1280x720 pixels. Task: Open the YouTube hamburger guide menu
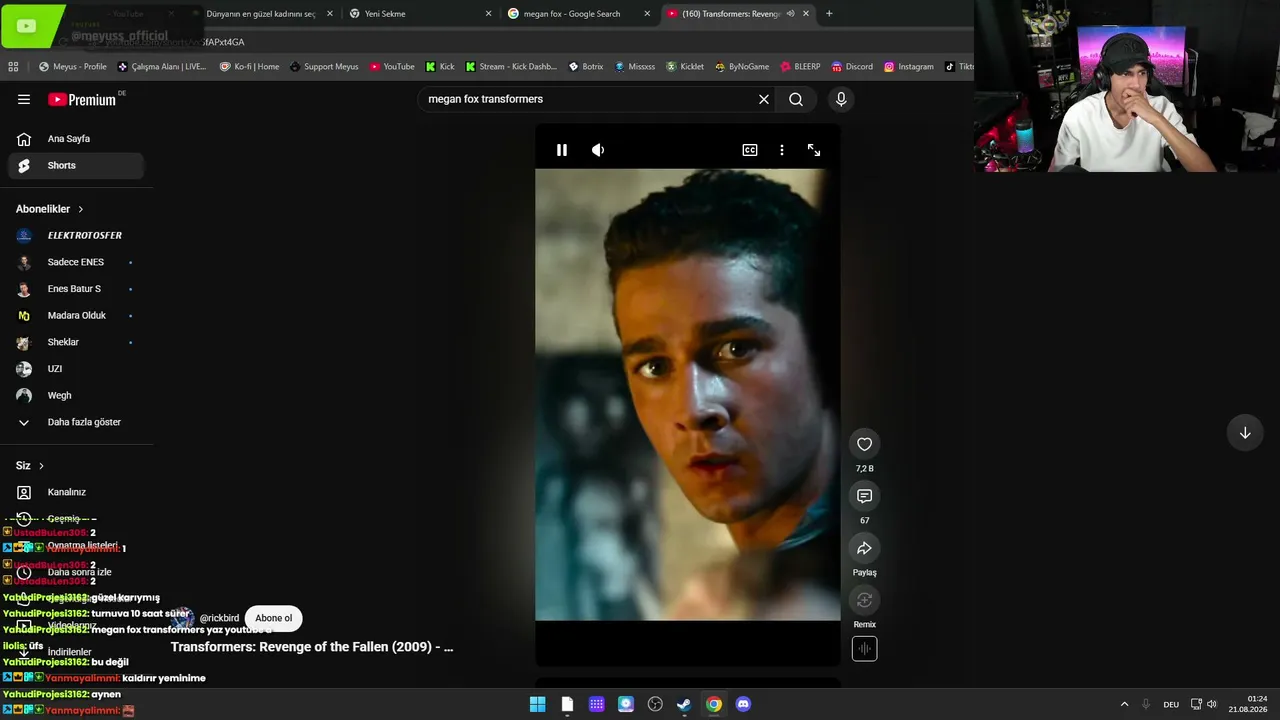(24, 99)
